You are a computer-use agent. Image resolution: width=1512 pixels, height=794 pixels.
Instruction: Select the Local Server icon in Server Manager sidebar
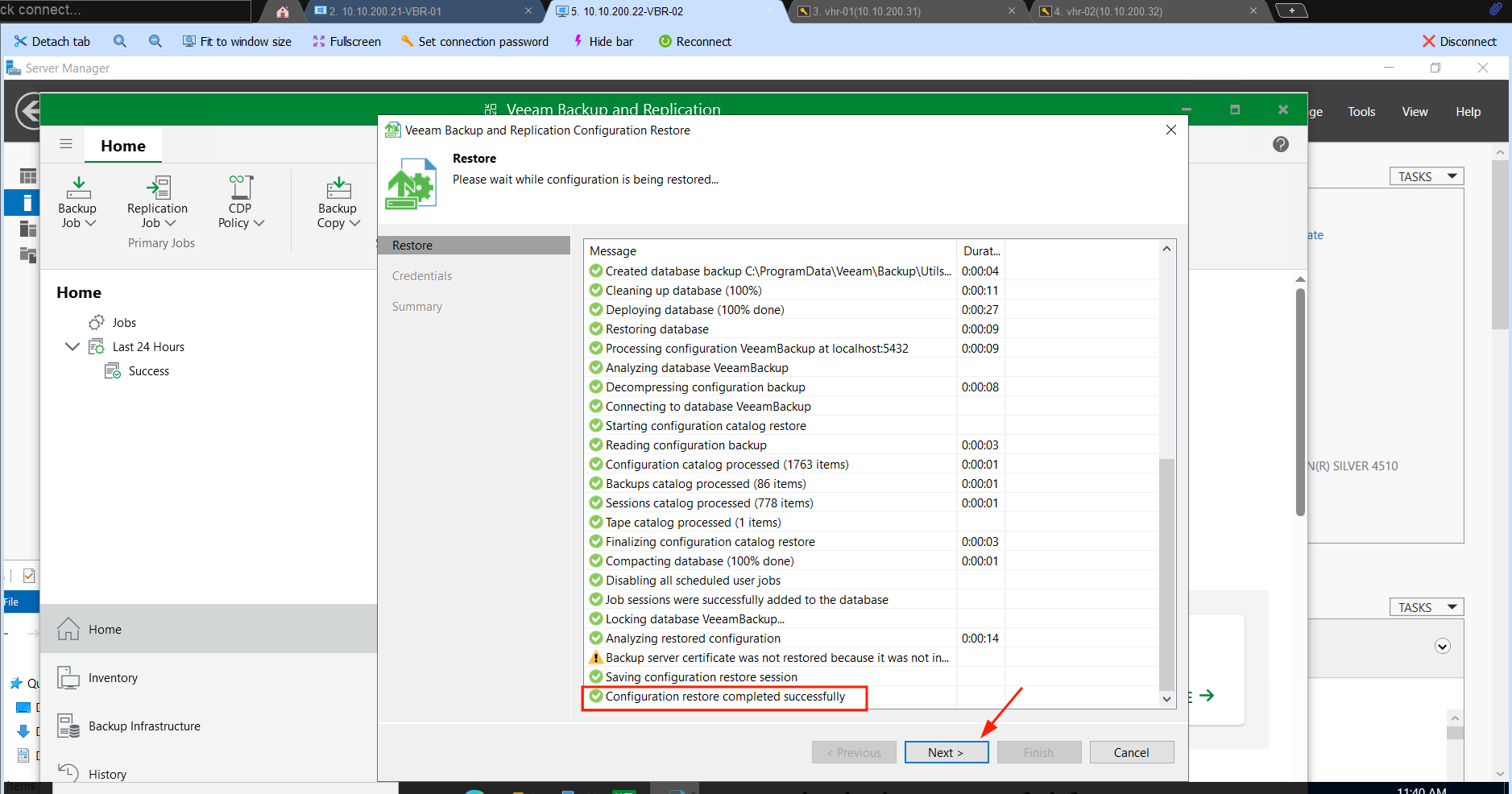27,202
